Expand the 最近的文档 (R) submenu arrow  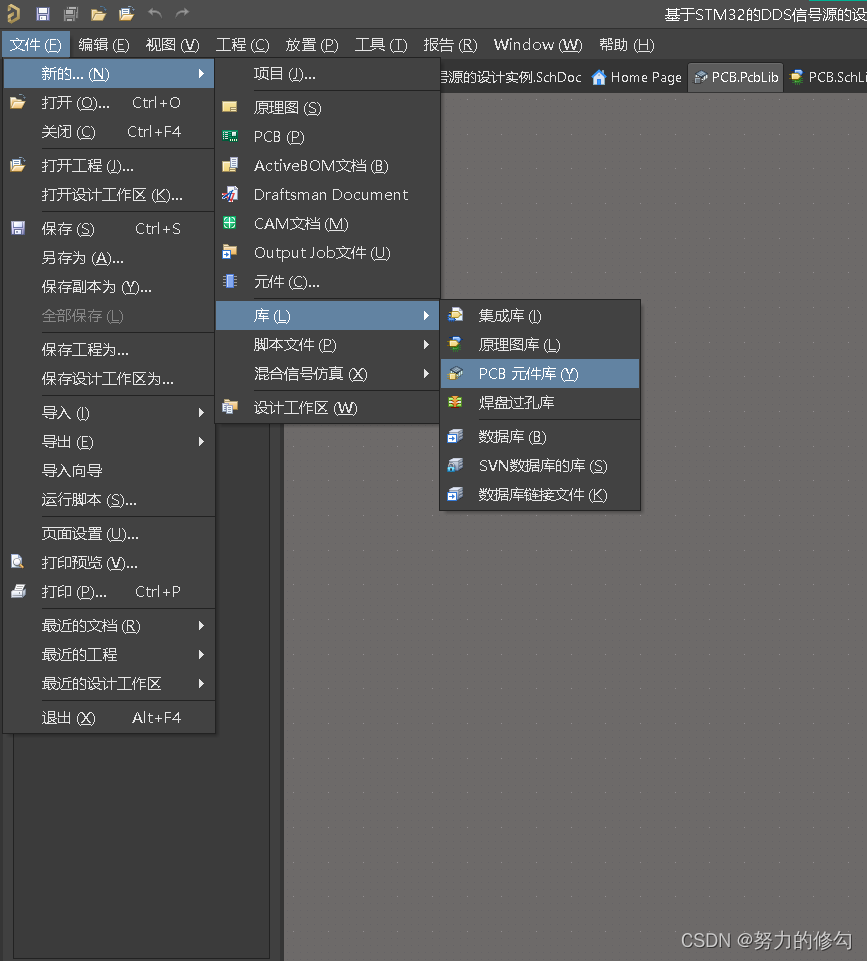(x=201, y=625)
